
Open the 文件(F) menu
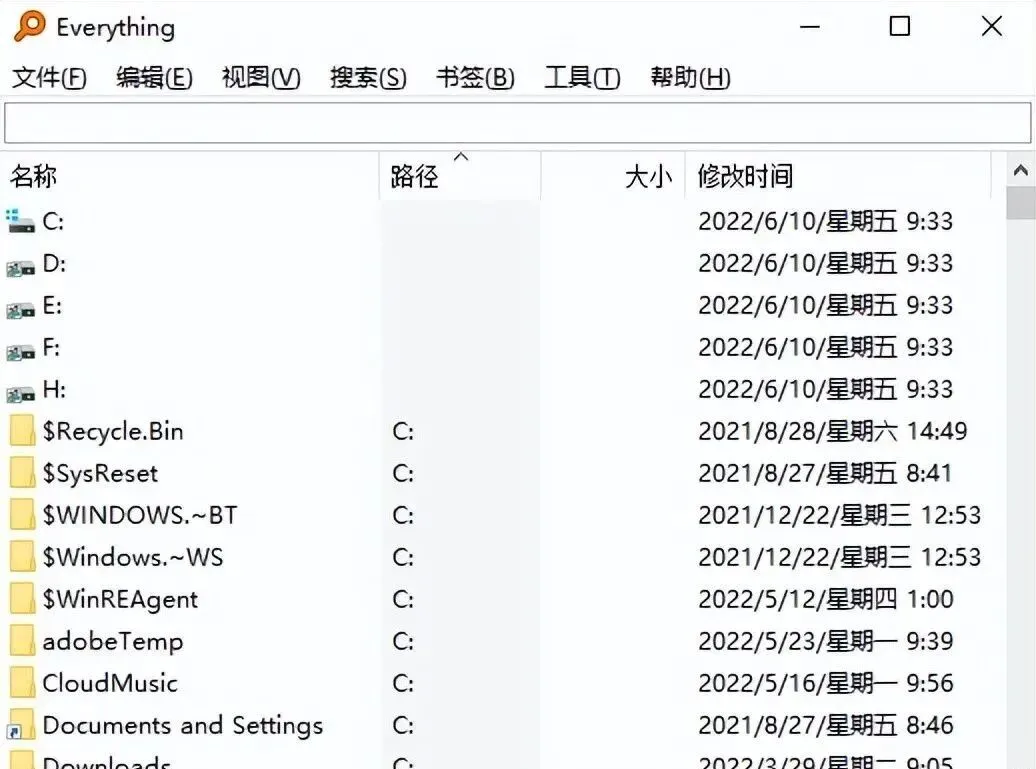point(50,77)
